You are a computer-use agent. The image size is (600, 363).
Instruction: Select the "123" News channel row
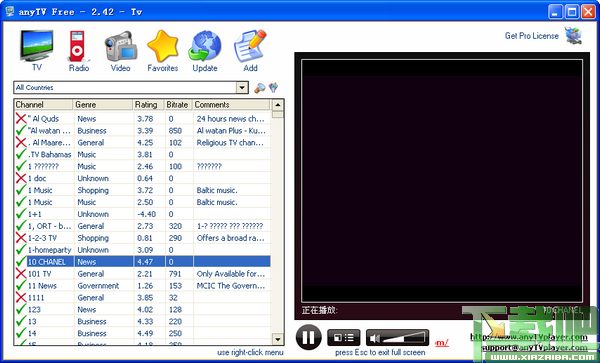(x=142, y=309)
